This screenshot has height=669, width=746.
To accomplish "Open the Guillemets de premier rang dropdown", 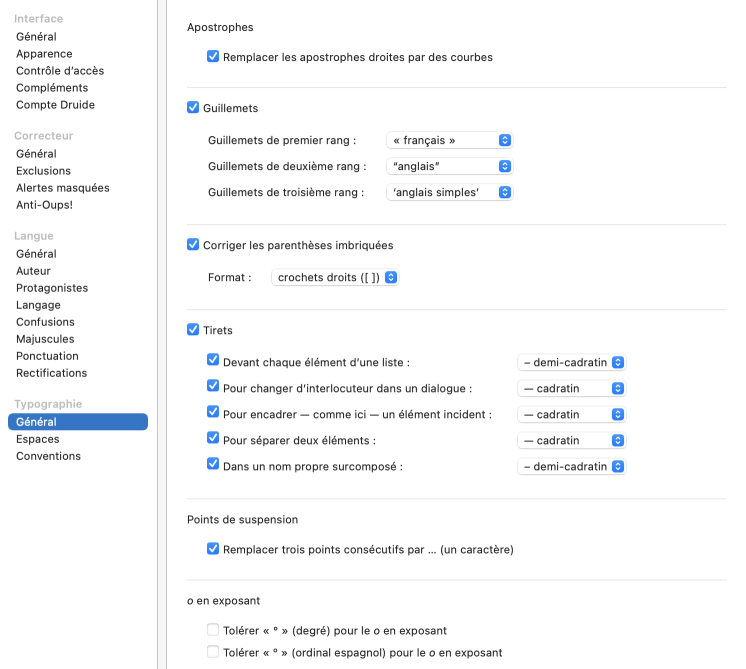I will tap(449, 141).
